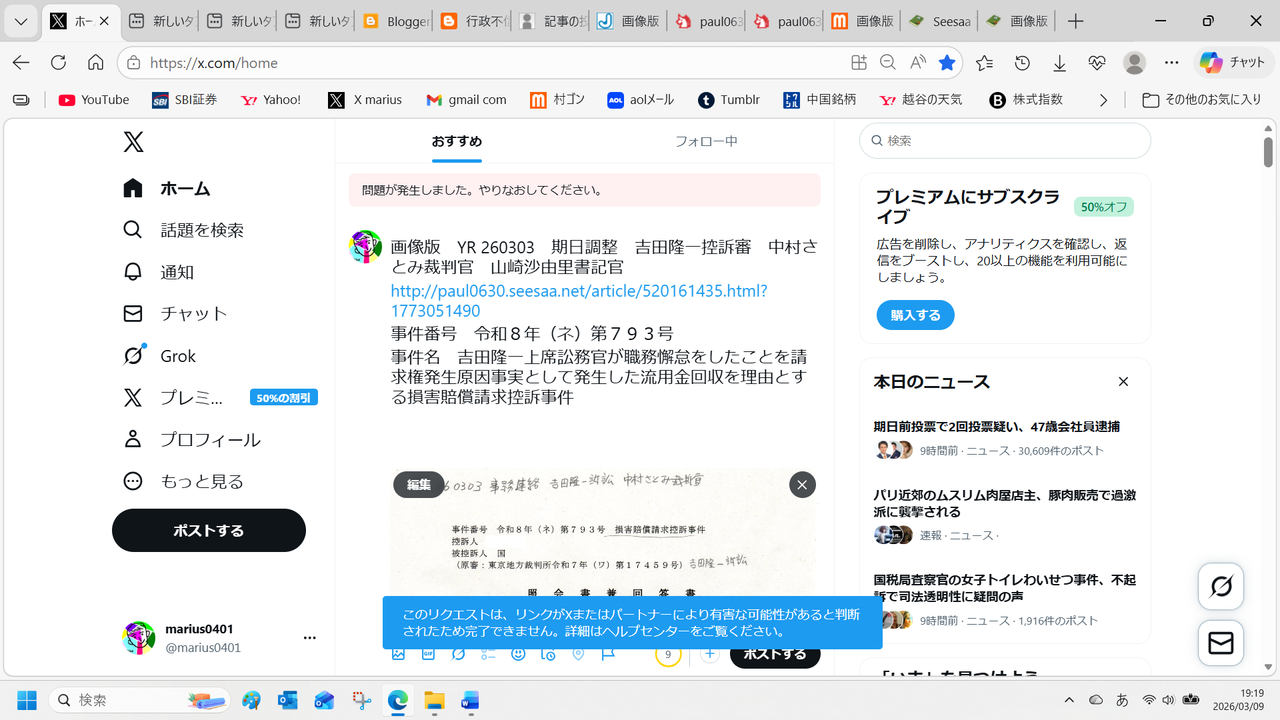1280x720 pixels.
Task: Open floating messages envelope button
Action: point(1221,644)
